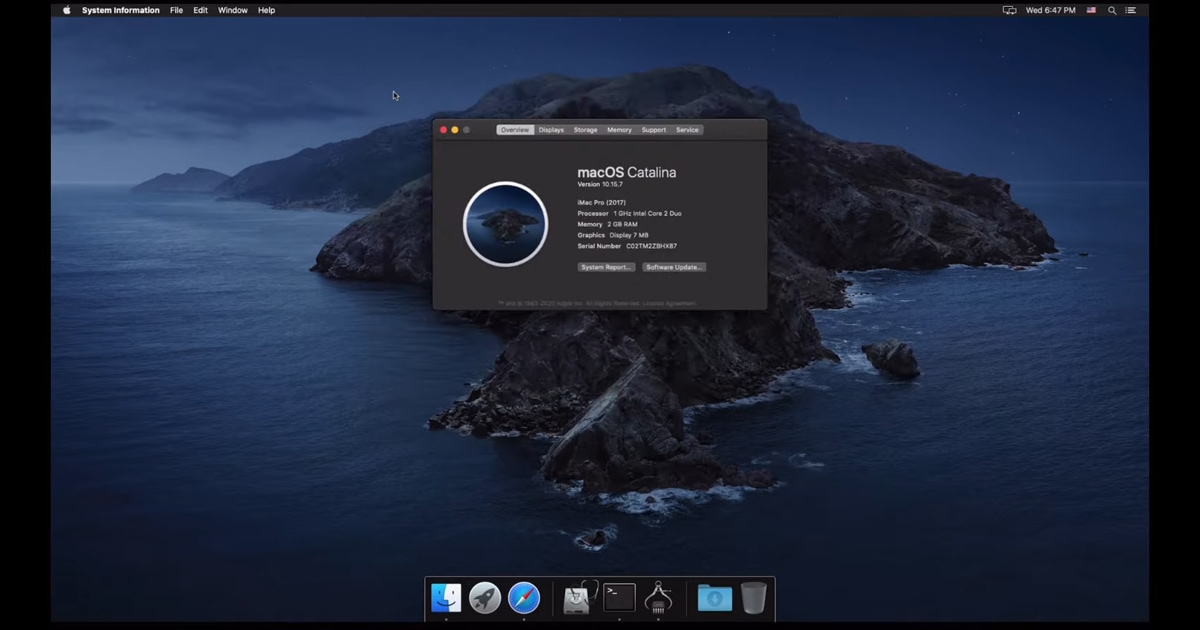The image size is (1200, 630).
Task: Click the serial number C02TM2ZBHX87
Action: (x=652, y=246)
